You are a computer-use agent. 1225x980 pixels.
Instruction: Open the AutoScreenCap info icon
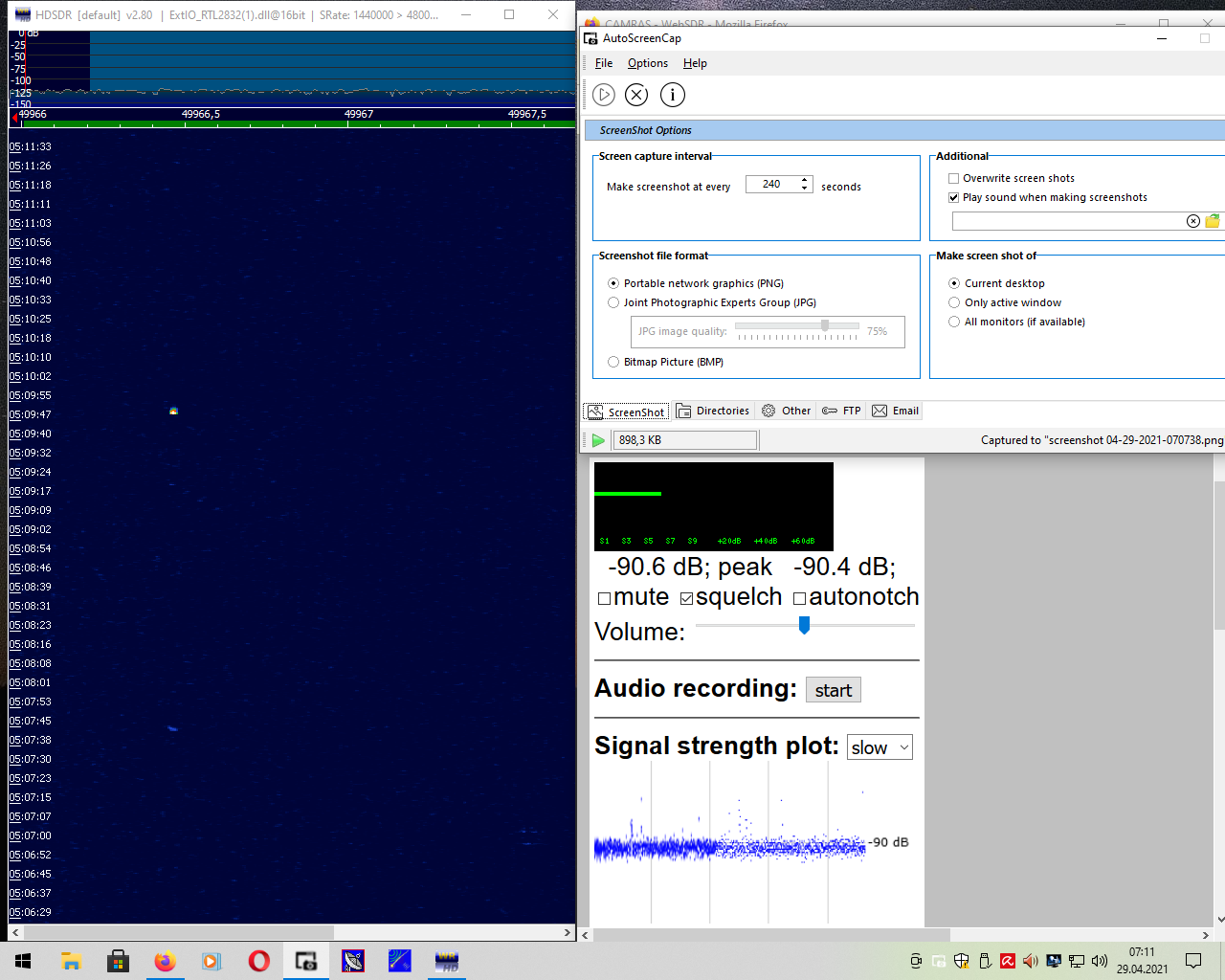pyautogui.click(x=673, y=95)
